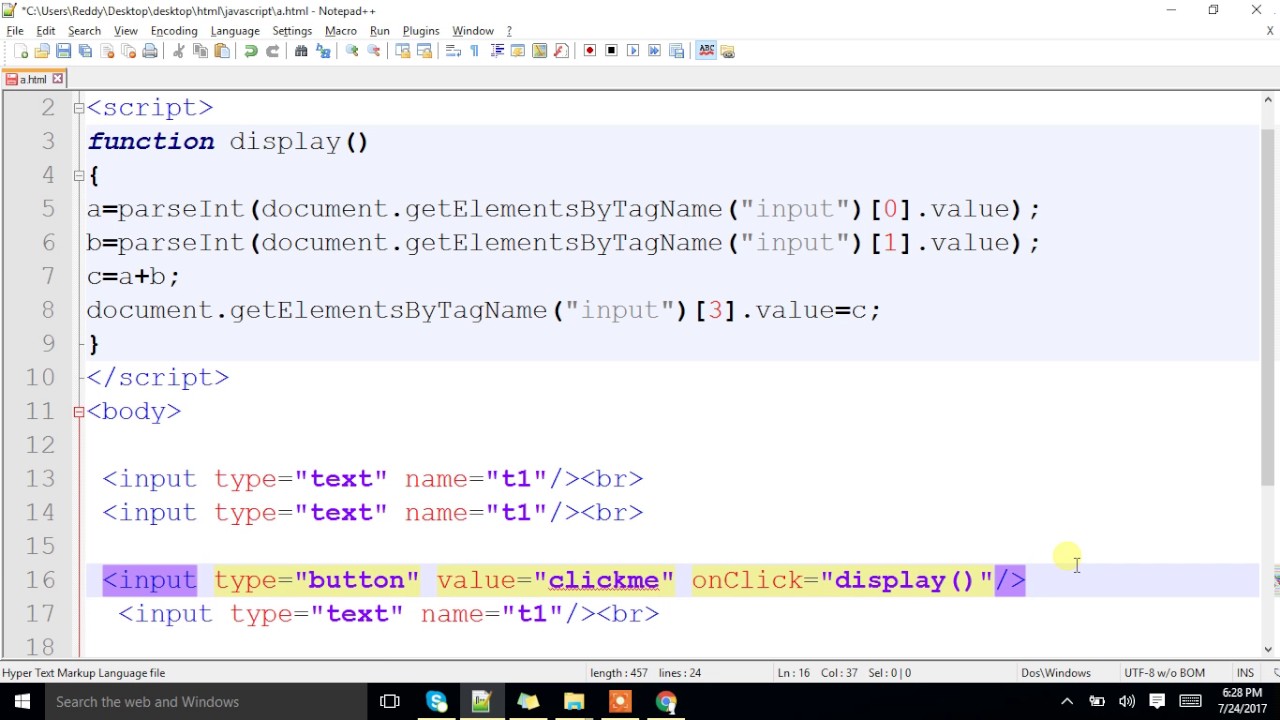Create a new document via toolbar
This screenshot has height=720, width=1280.
click(20, 51)
